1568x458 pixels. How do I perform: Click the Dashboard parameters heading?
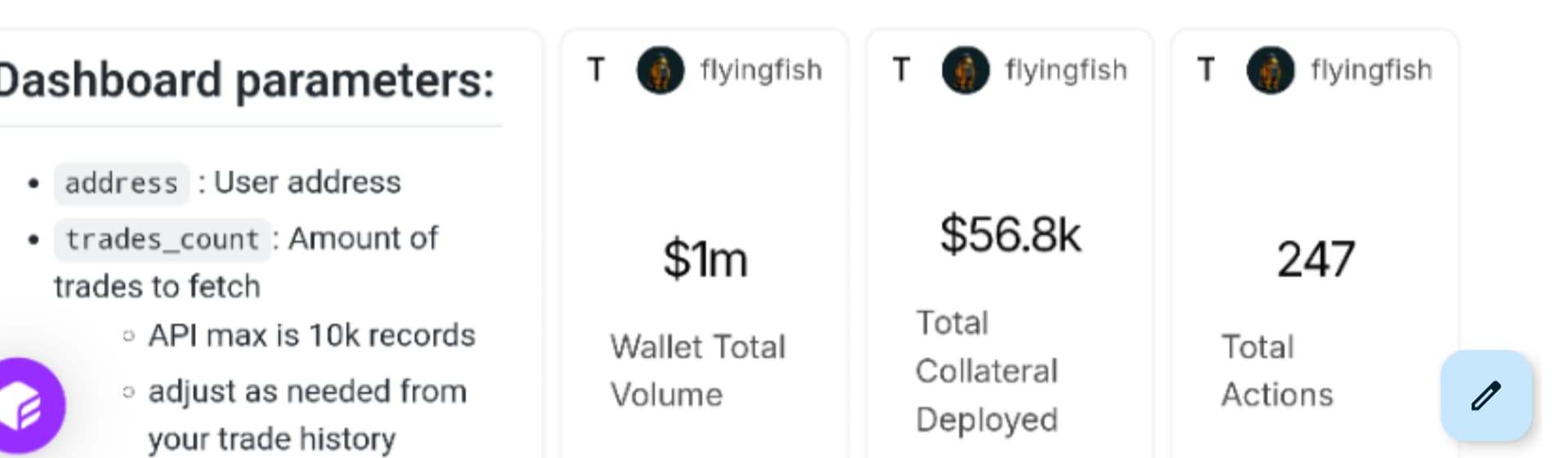tap(247, 80)
